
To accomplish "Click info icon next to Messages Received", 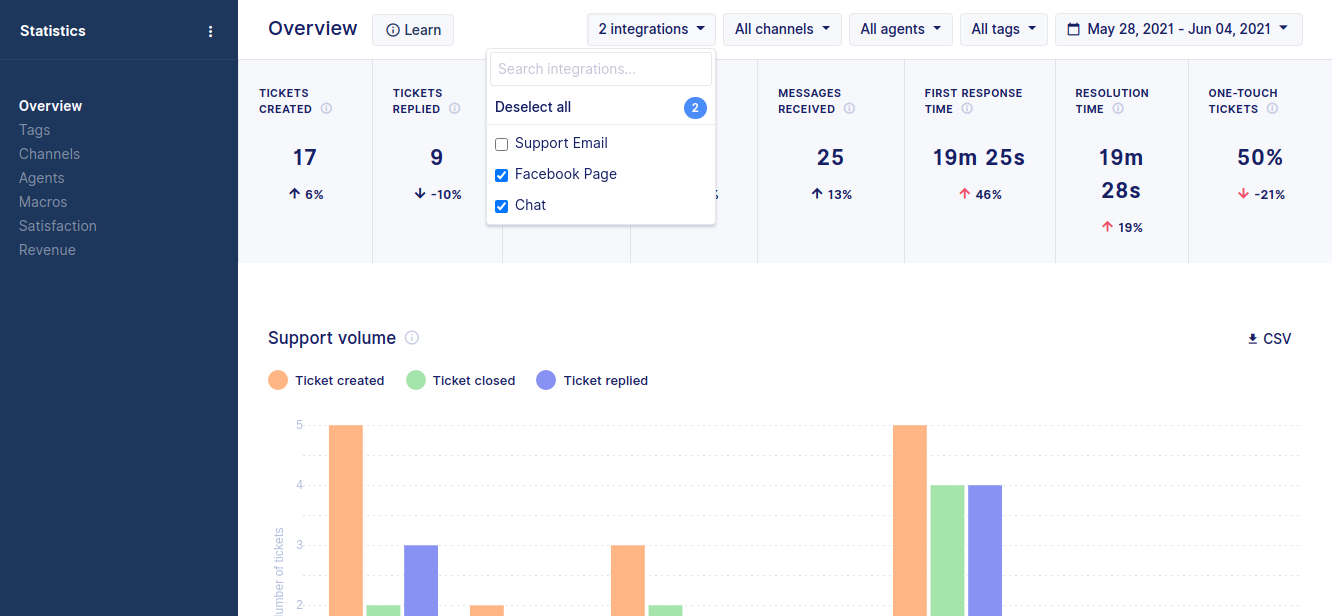I will [x=849, y=109].
